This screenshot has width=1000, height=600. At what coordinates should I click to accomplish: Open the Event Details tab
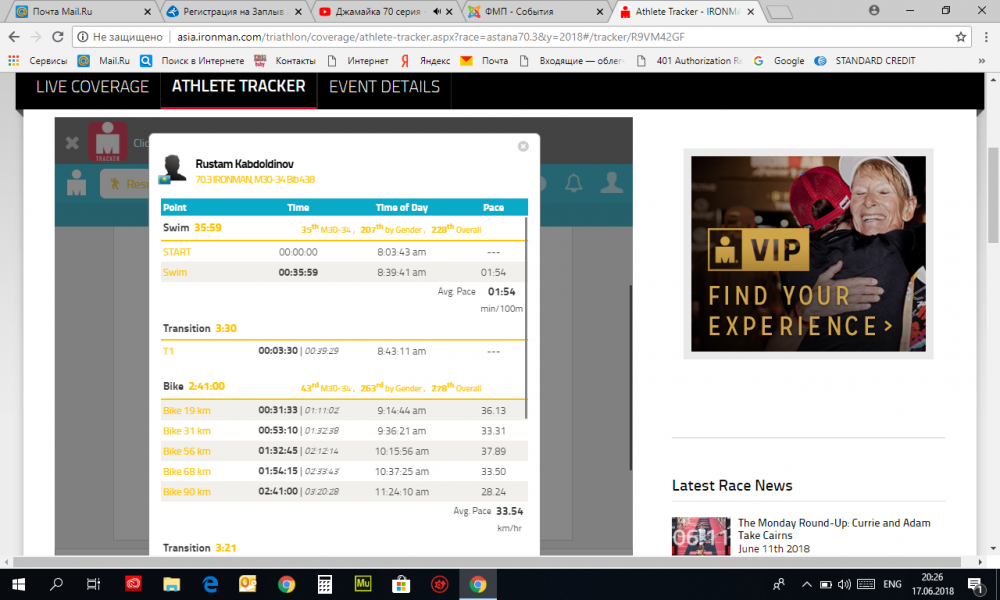[384, 87]
